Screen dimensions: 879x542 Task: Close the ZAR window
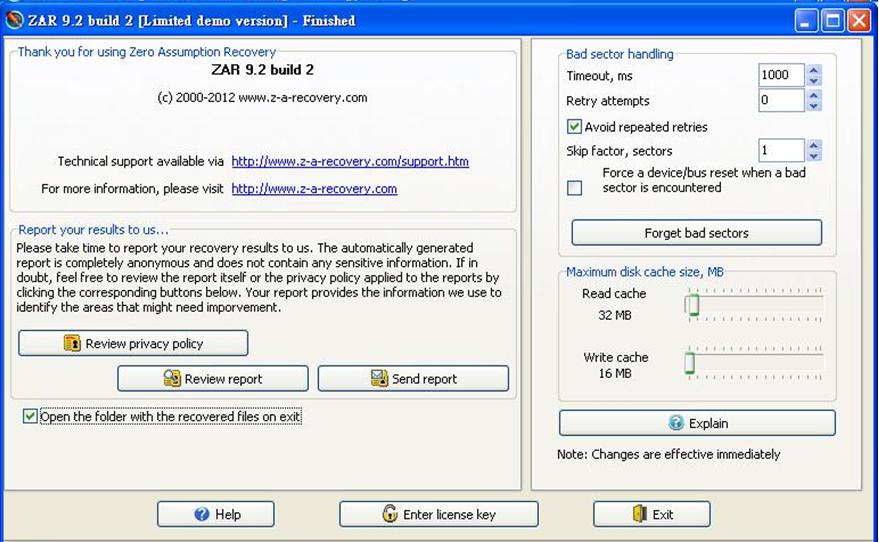[x=859, y=21]
